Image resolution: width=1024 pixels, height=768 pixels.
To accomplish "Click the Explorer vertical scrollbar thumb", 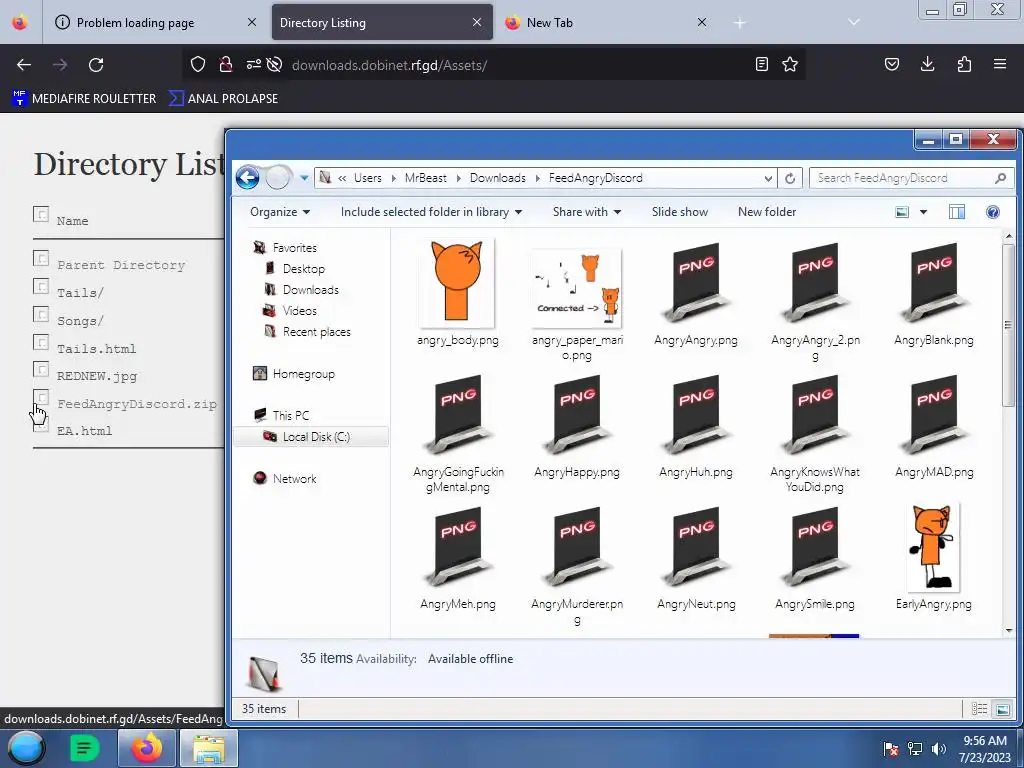I will (x=1008, y=325).
